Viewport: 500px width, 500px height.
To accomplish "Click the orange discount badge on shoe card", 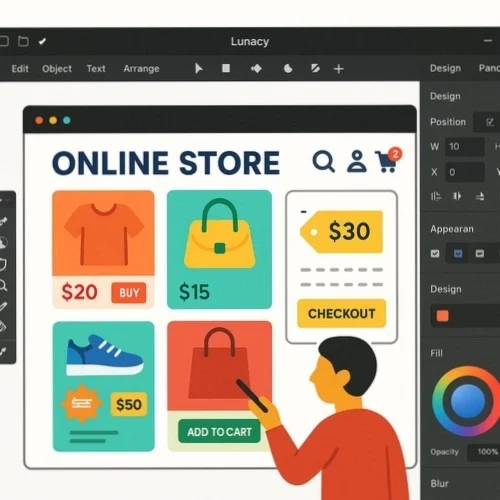I will pyautogui.click(x=81, y=404).
